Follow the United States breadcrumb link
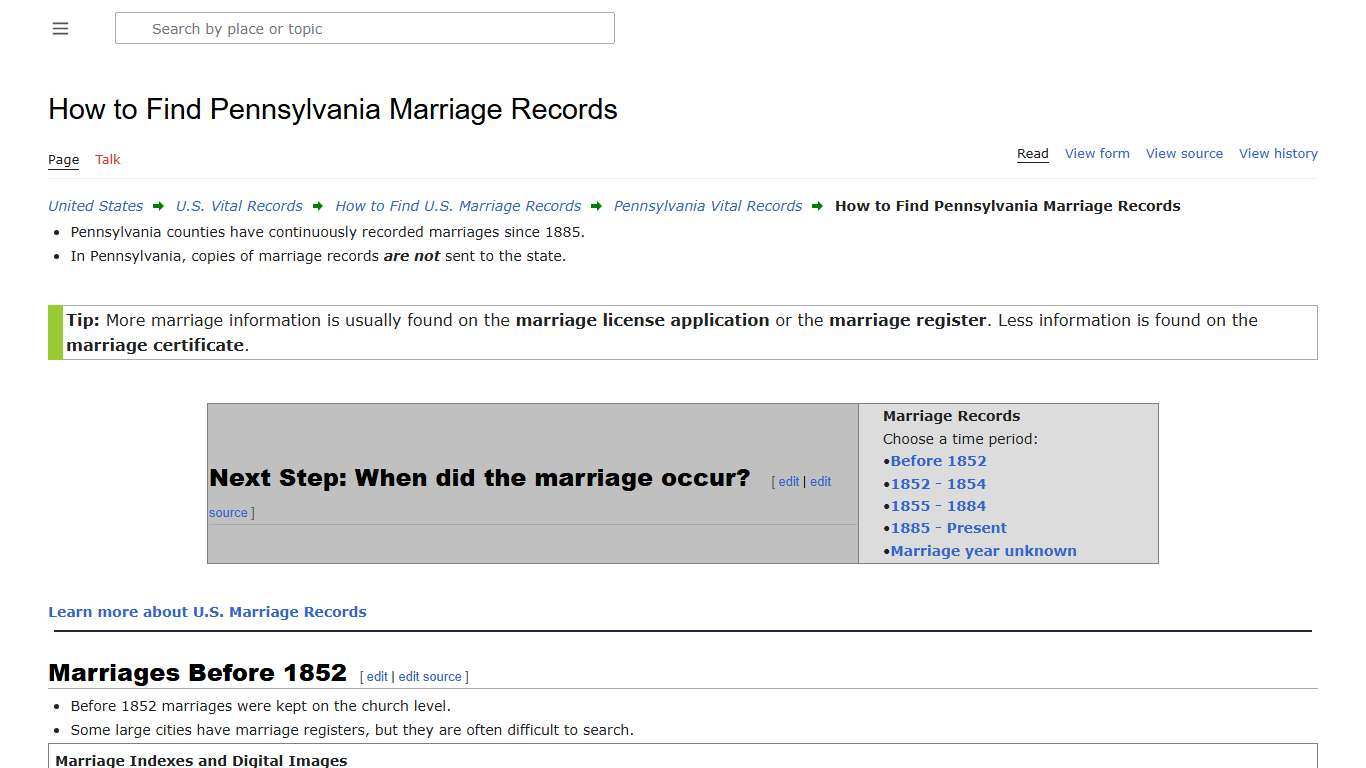The image size is (1366, 768). (x=94, y=206)
